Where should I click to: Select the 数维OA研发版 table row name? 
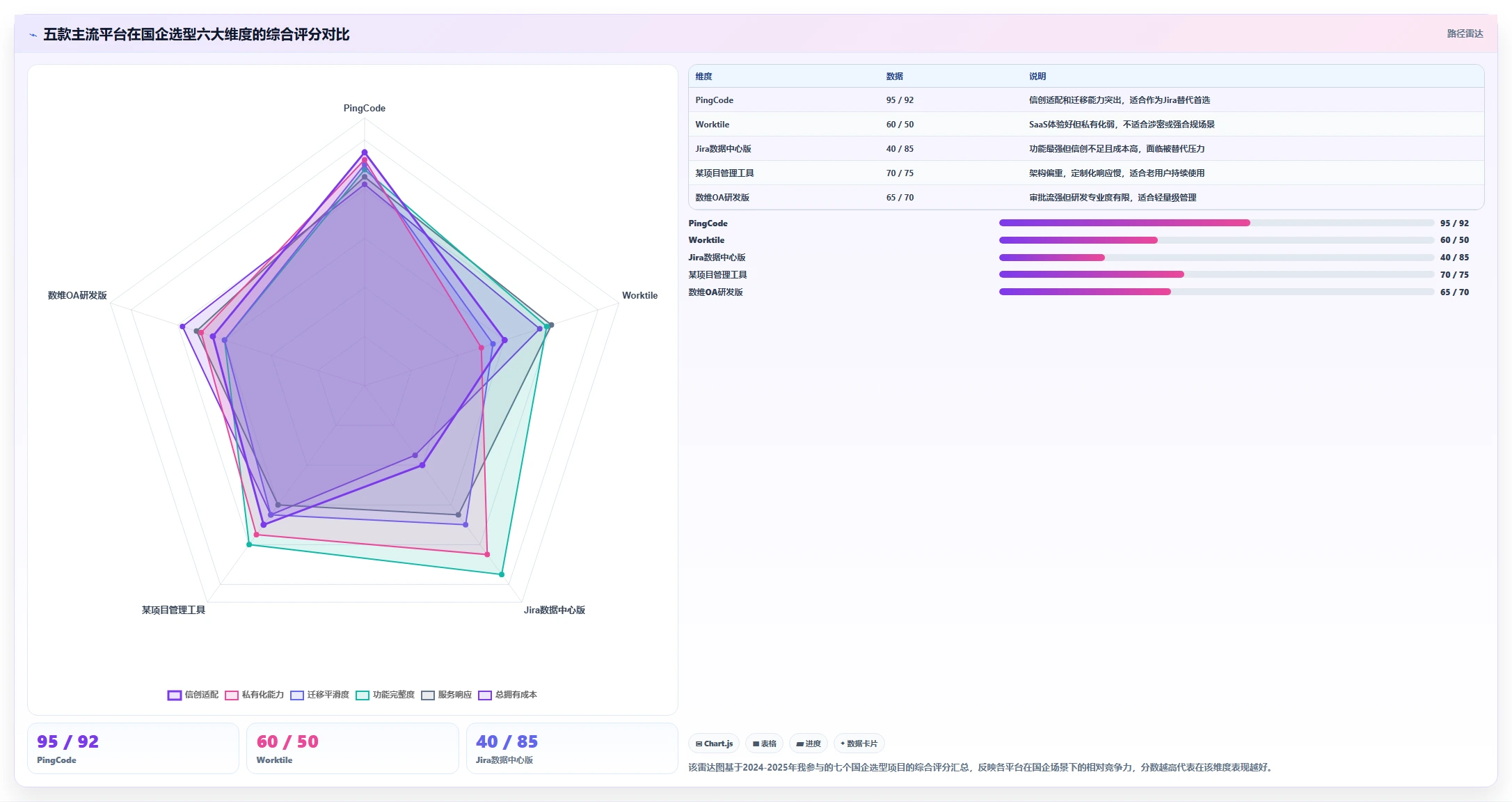pyautogui.click(x=722, y=198)
